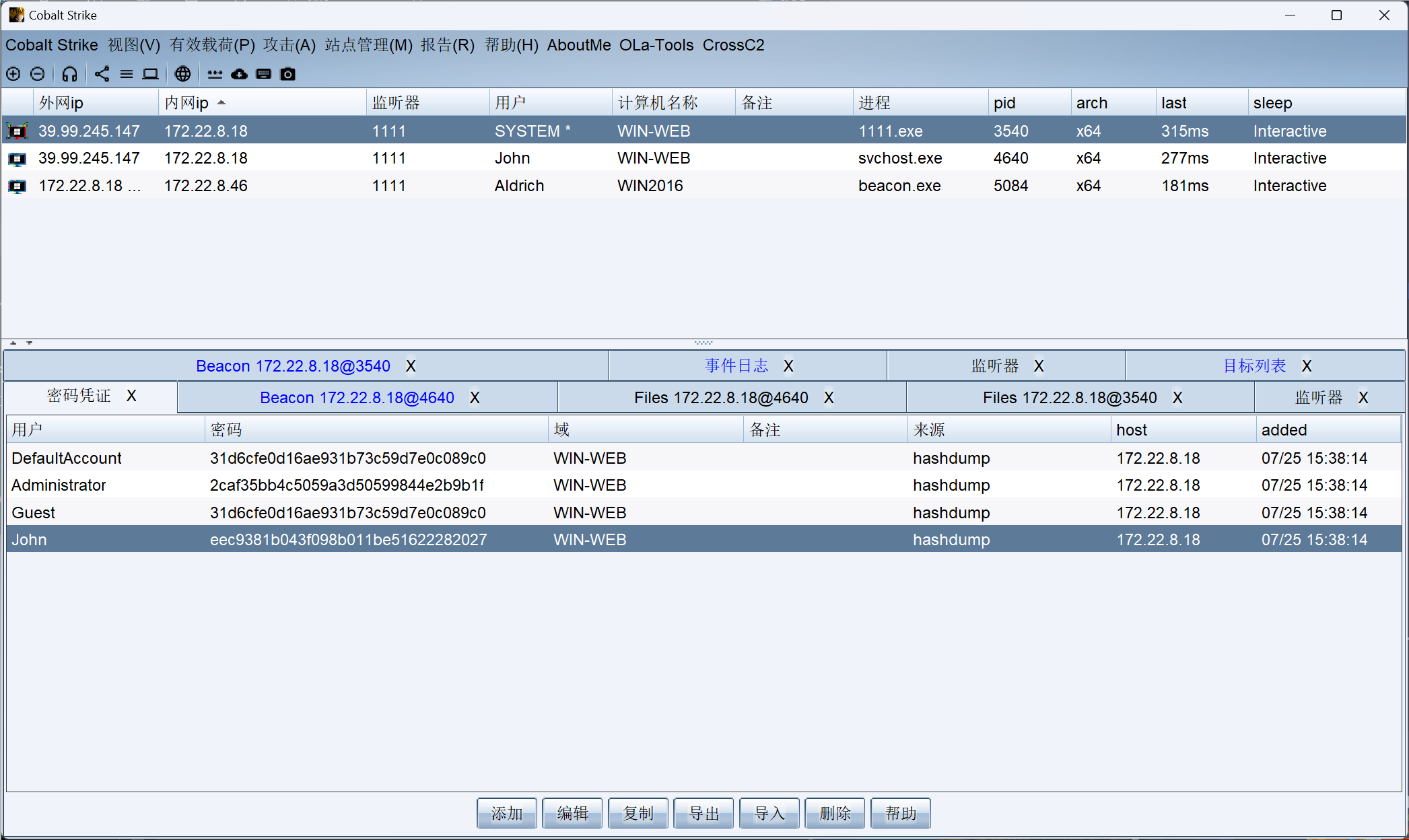View credentials via the asterisks icon
The width and height of the screenshot is (1409, 840).
click(215, 75)
